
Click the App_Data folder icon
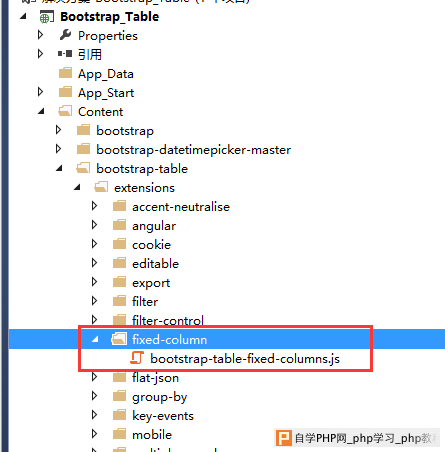coord(65,73)
